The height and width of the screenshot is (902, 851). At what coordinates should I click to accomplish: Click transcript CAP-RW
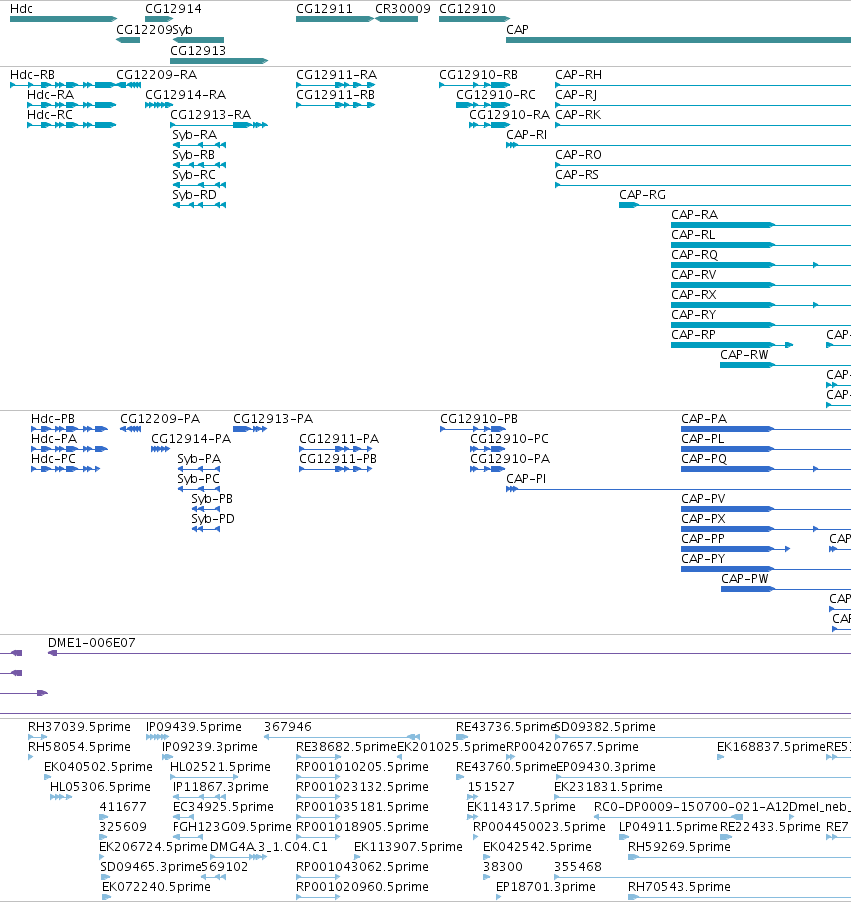785,365
